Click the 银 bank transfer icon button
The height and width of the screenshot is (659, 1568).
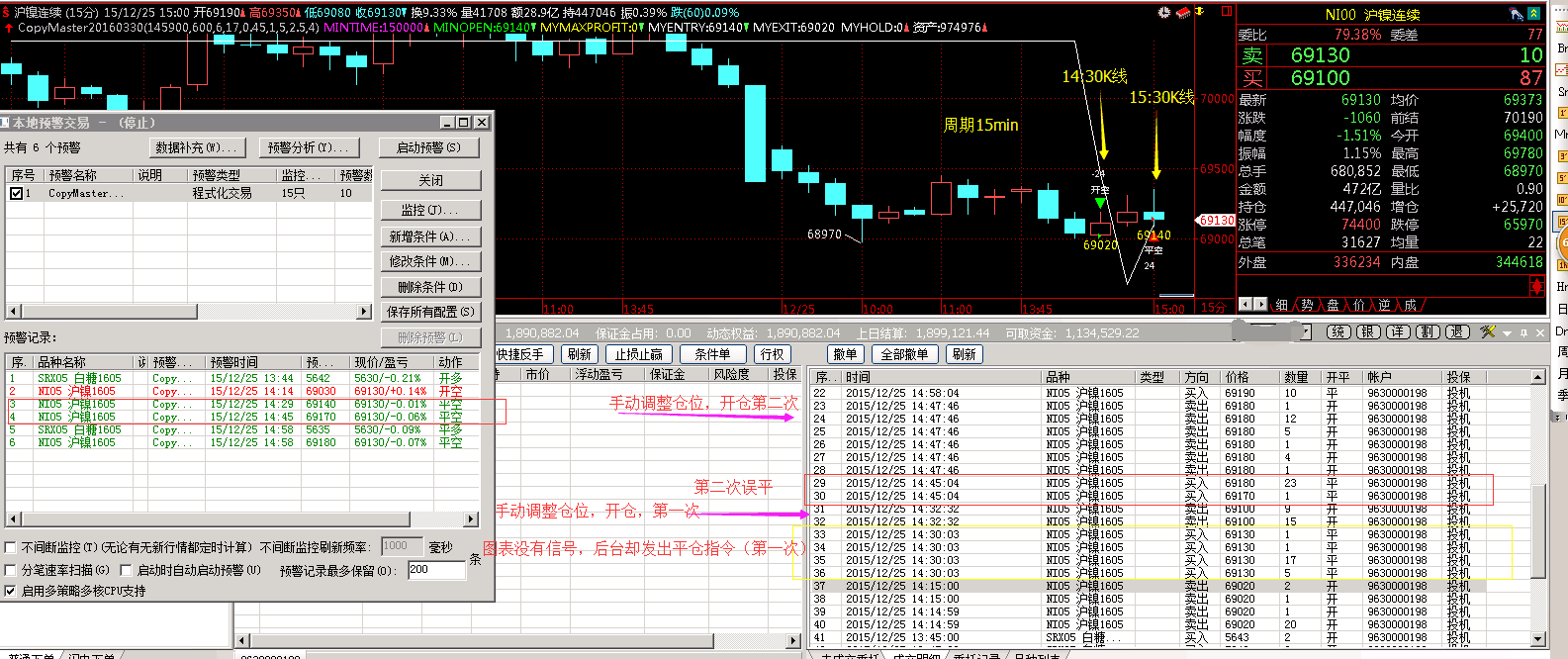1367,332
